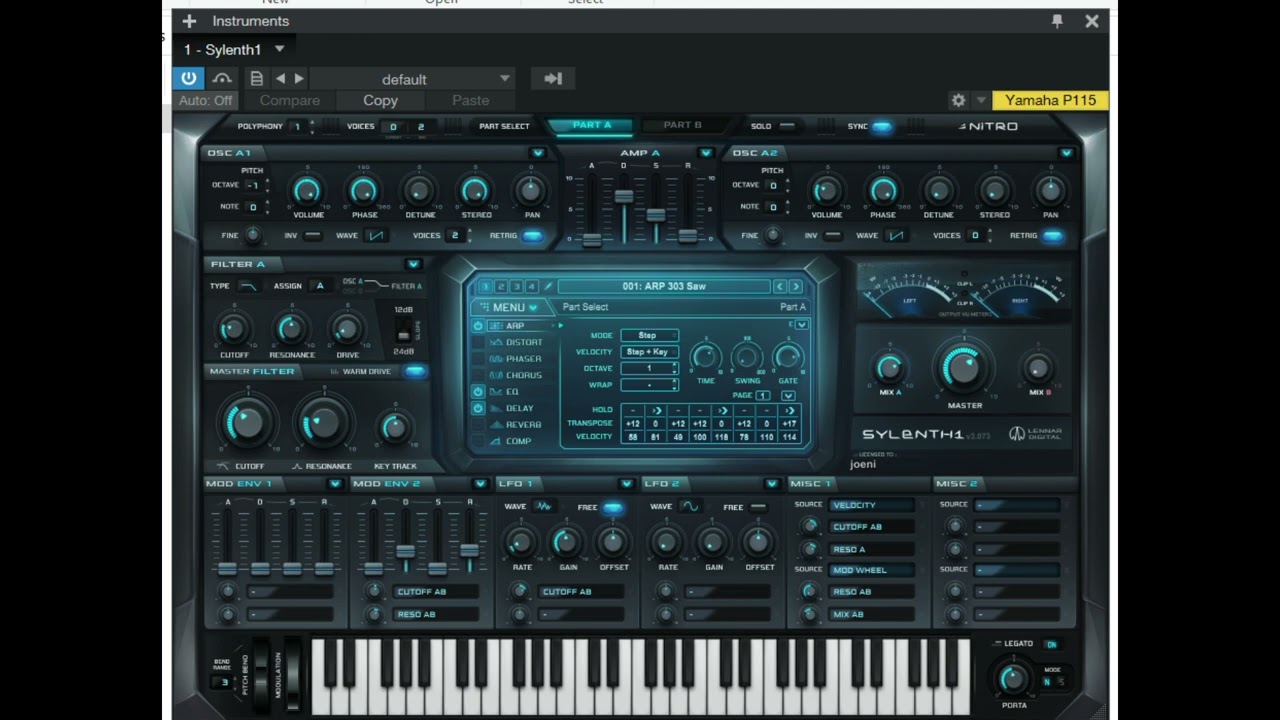Open the arp MODE 'Step' selector
Image resolution: width=1280 pixels, height=720 pixels.
(649, 336)
